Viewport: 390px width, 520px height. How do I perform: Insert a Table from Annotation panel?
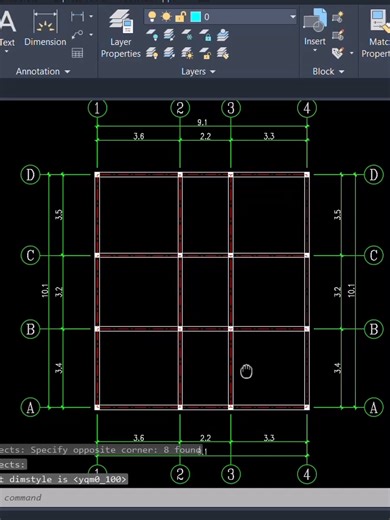click(77, 53)
